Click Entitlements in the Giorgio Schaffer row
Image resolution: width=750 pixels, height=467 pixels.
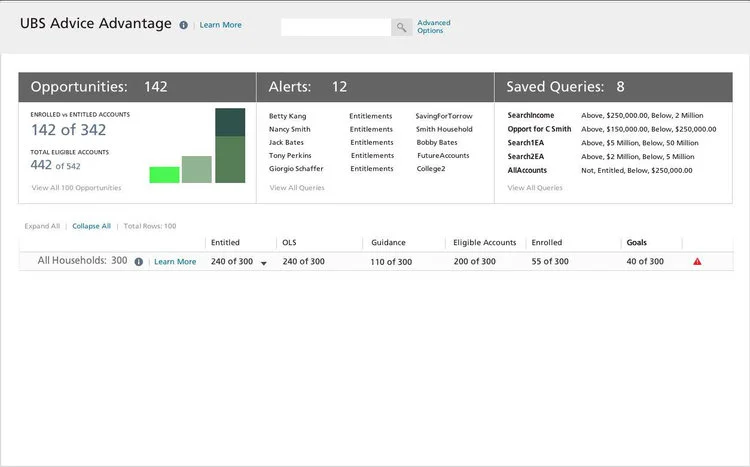click(x=372, y=168)
